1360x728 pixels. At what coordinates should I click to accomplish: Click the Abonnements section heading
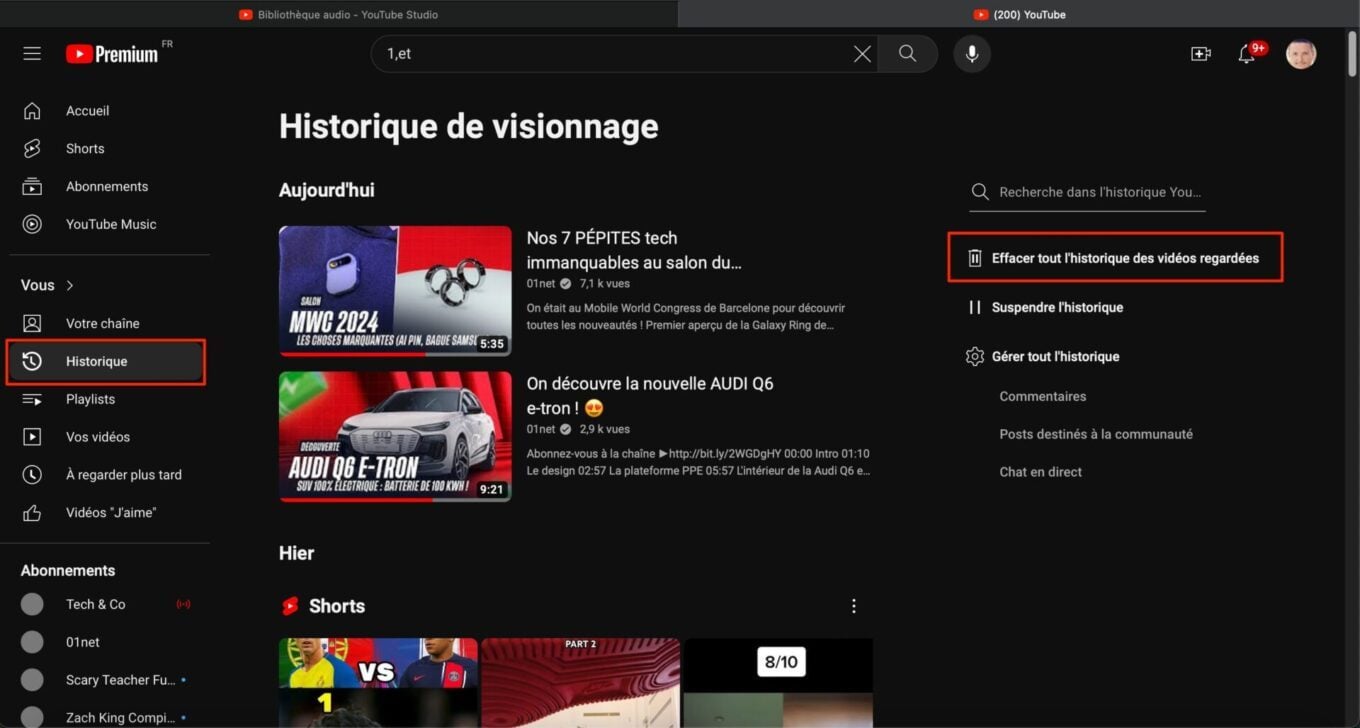68,571
